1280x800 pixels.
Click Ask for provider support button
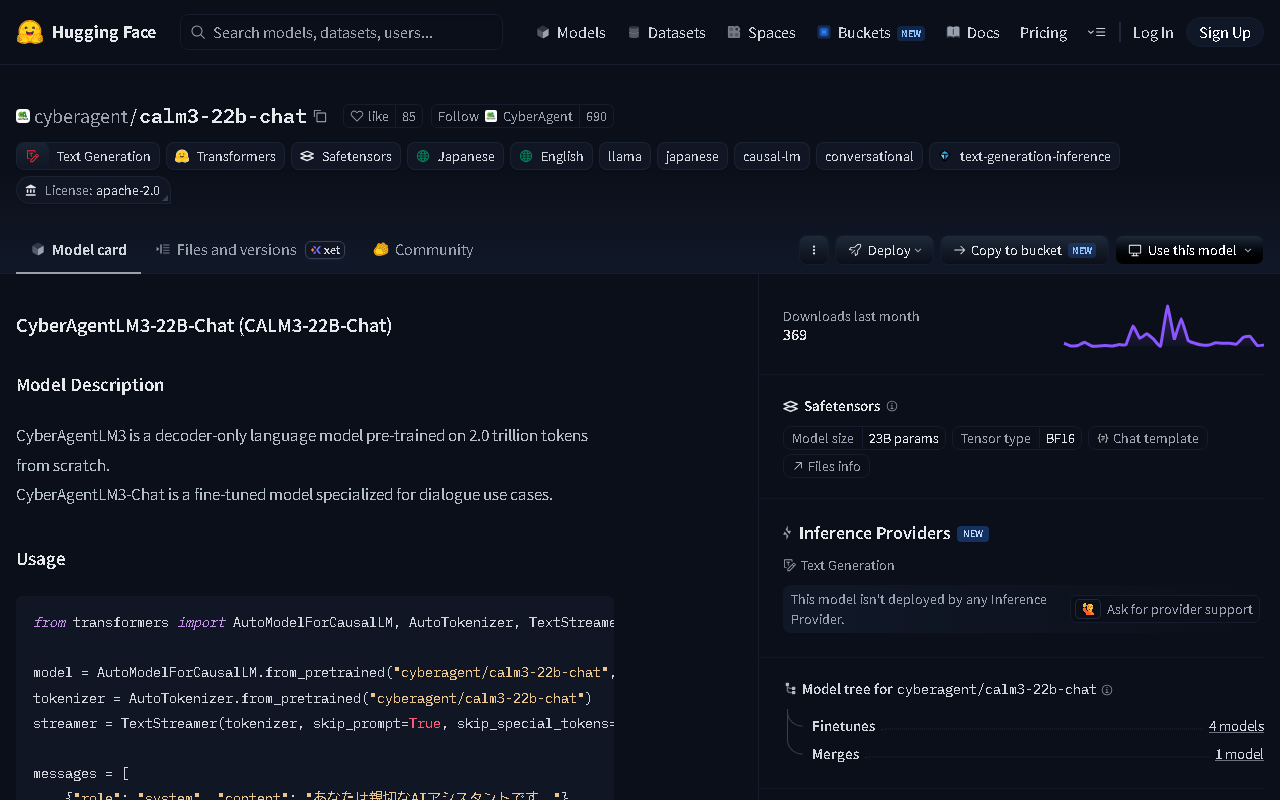coord(1167,609)
